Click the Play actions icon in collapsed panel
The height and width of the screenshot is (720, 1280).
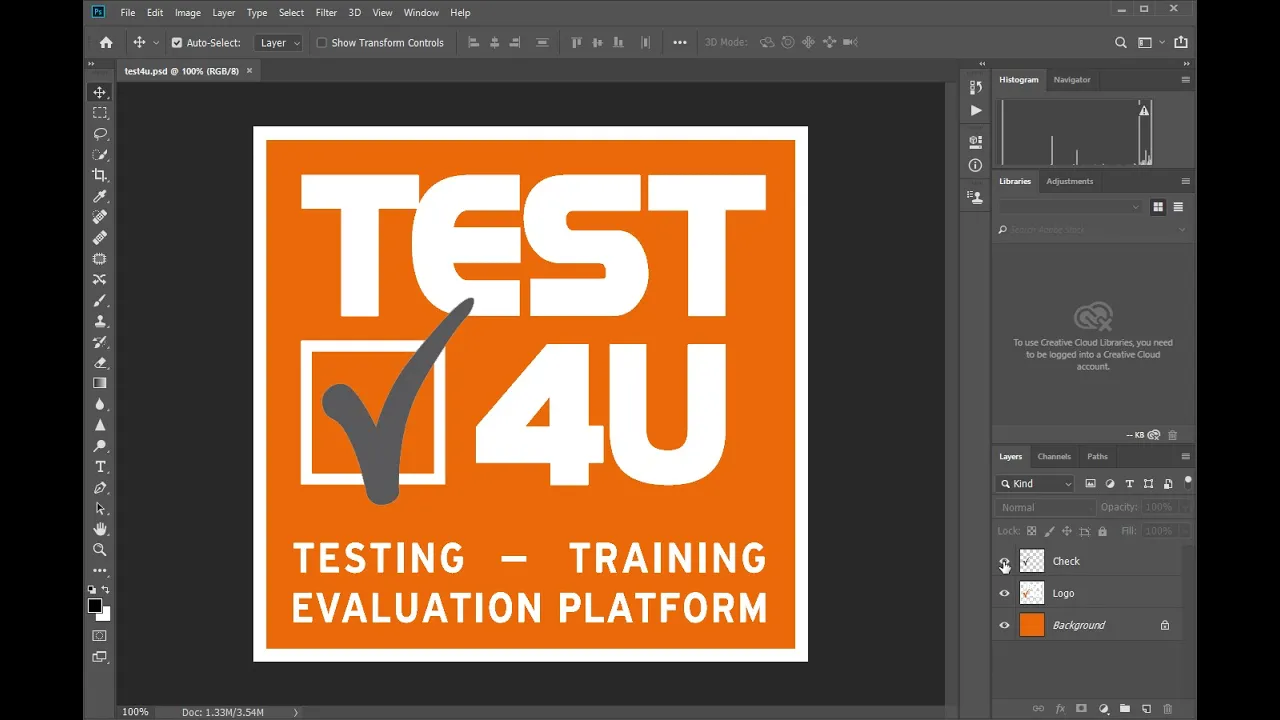[976, 110]
